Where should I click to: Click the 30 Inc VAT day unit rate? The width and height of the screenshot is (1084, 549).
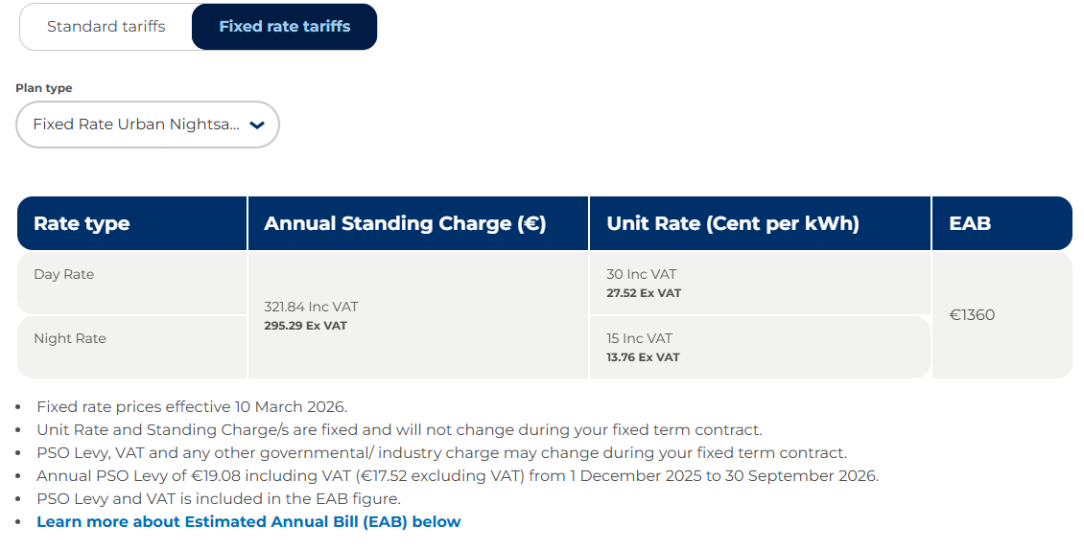641,275
